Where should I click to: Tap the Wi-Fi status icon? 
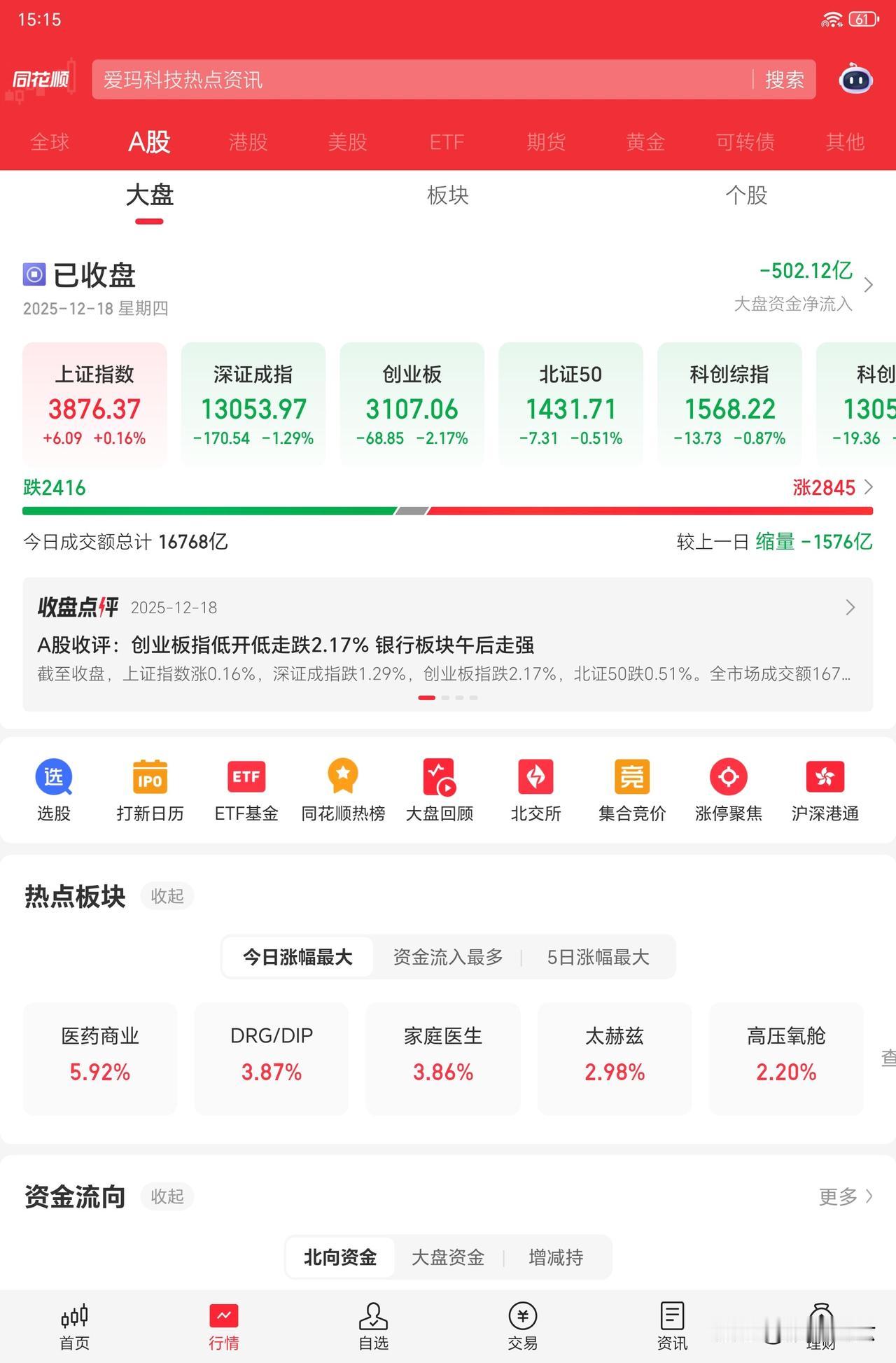pos(832,20)
